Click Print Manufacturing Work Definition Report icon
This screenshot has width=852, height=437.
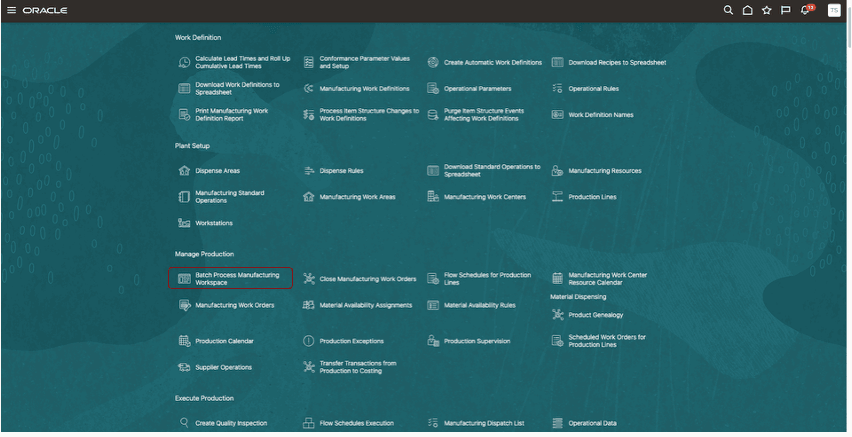click(184, 115)
